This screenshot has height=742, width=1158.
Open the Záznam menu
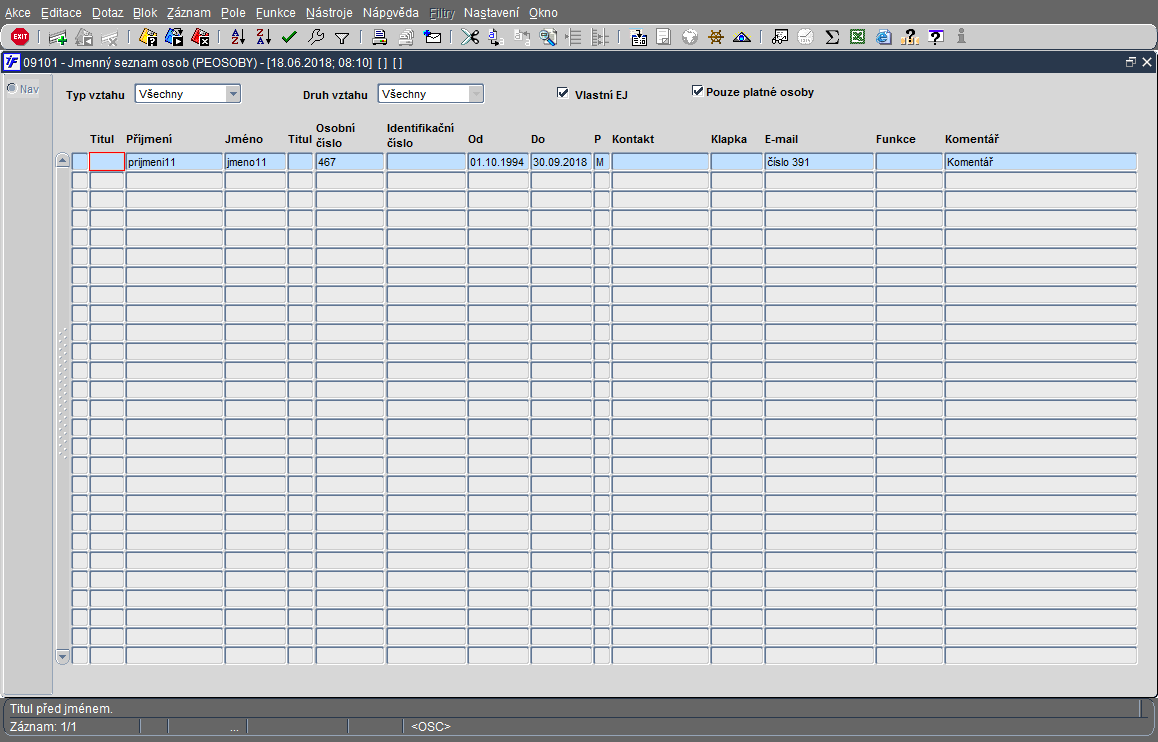tap(188, 13)
